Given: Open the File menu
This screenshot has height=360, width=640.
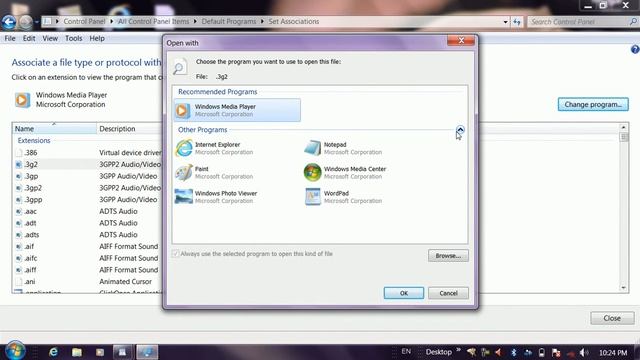Looking at the screenshot, I should click(10, 38).
